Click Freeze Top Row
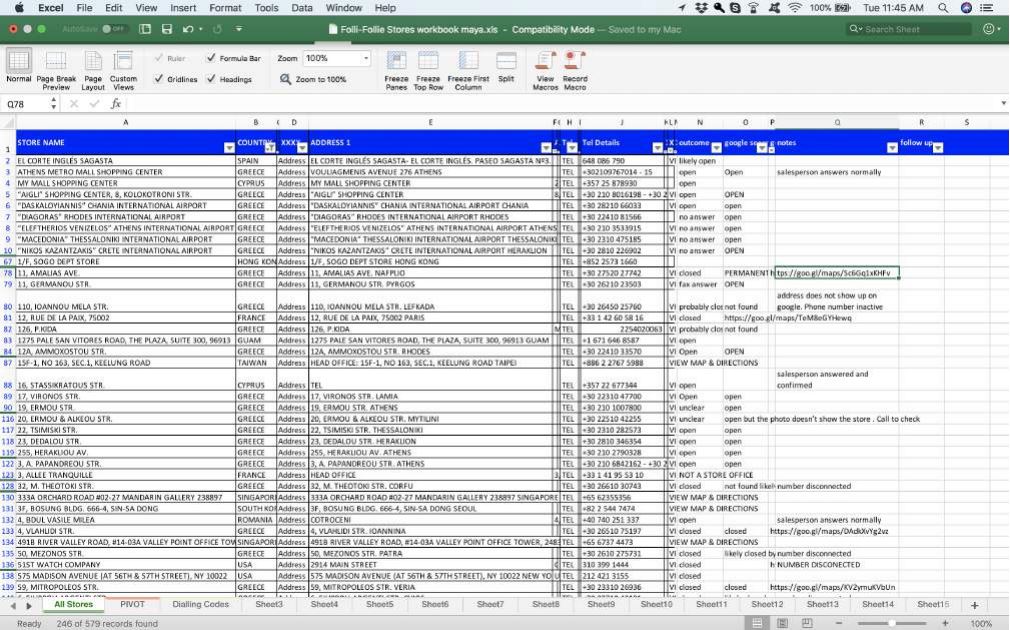The height and width of the screenshot is (630, 1010). 428,71
